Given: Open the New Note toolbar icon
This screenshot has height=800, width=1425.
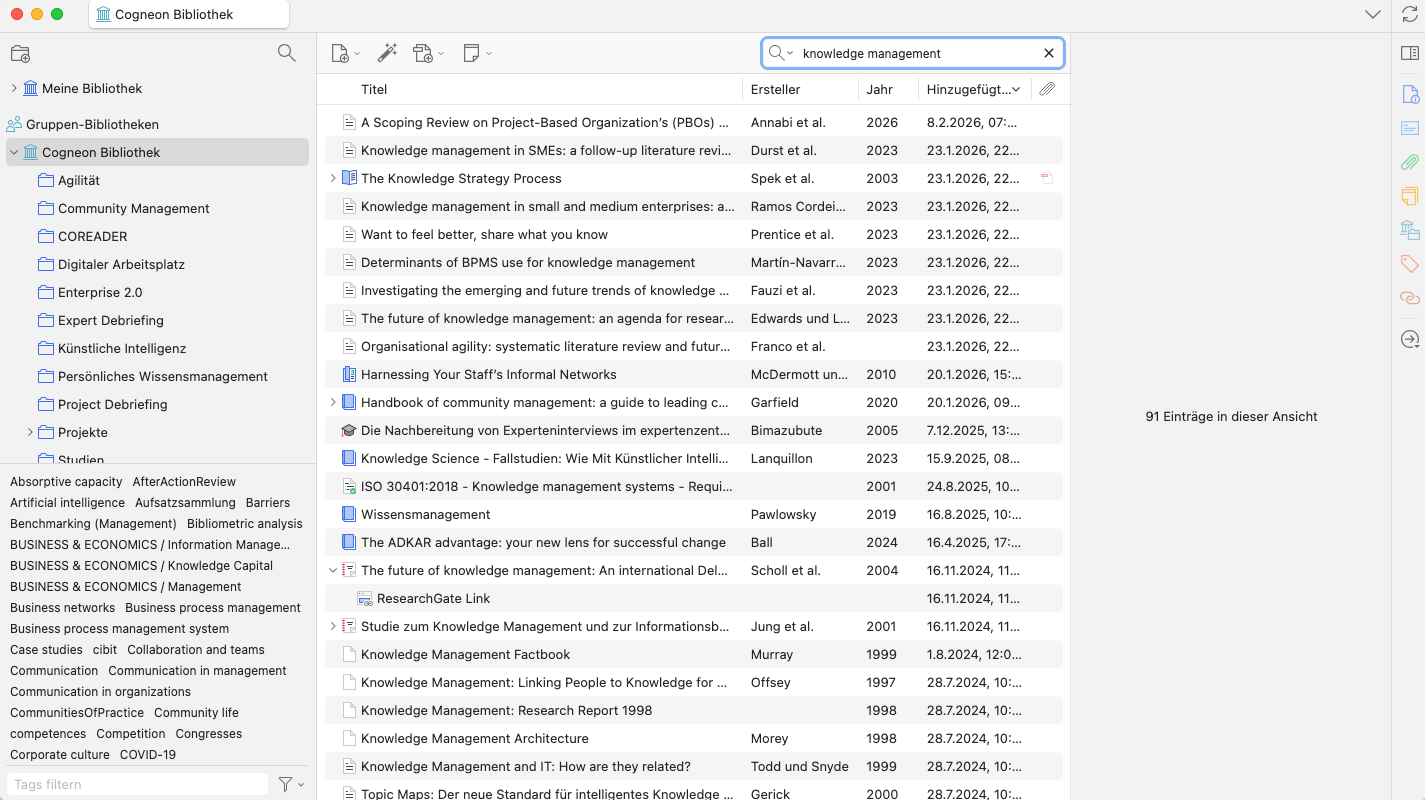Looking at the screenshot, I should point(473,53).
